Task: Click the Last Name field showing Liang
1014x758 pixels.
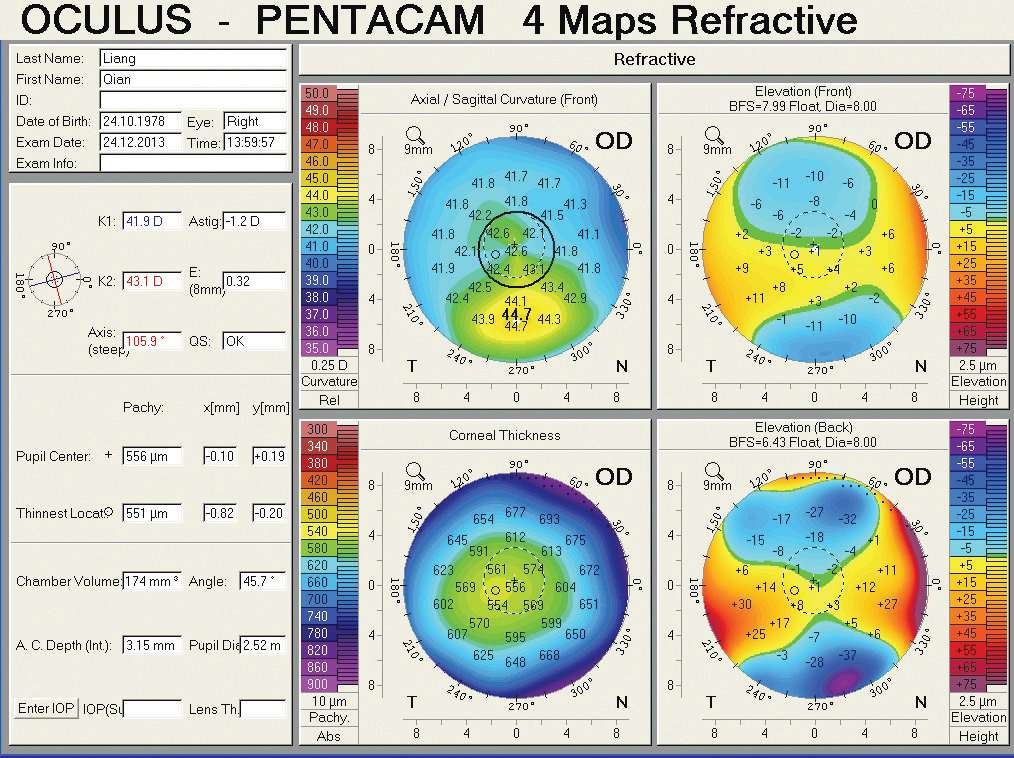Action: [x=193, y=58]
